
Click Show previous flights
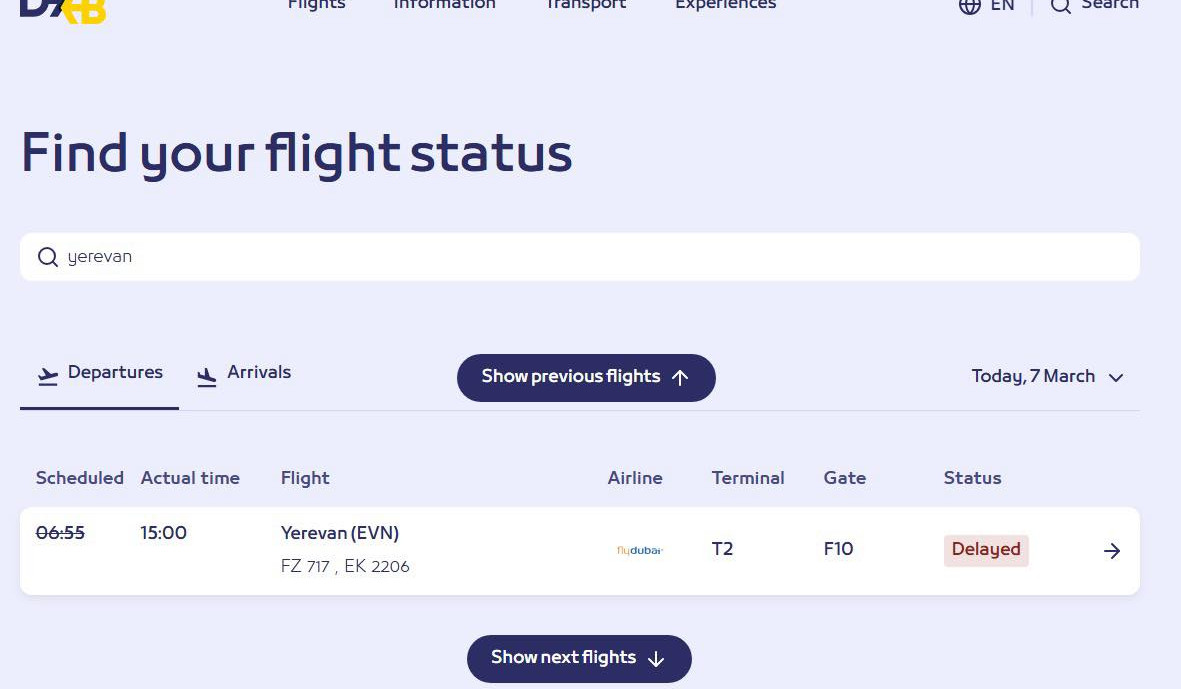click(586, 377)
